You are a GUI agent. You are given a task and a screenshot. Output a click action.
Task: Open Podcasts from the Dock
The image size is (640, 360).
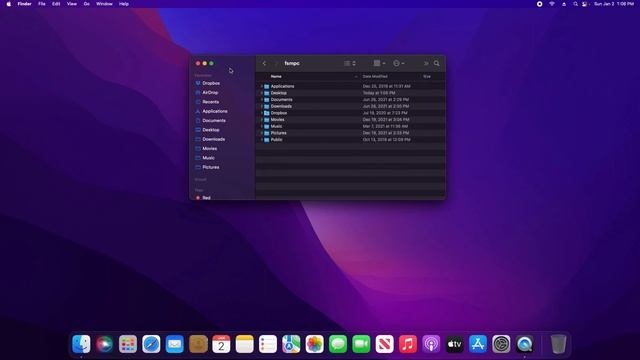(431, 344)
